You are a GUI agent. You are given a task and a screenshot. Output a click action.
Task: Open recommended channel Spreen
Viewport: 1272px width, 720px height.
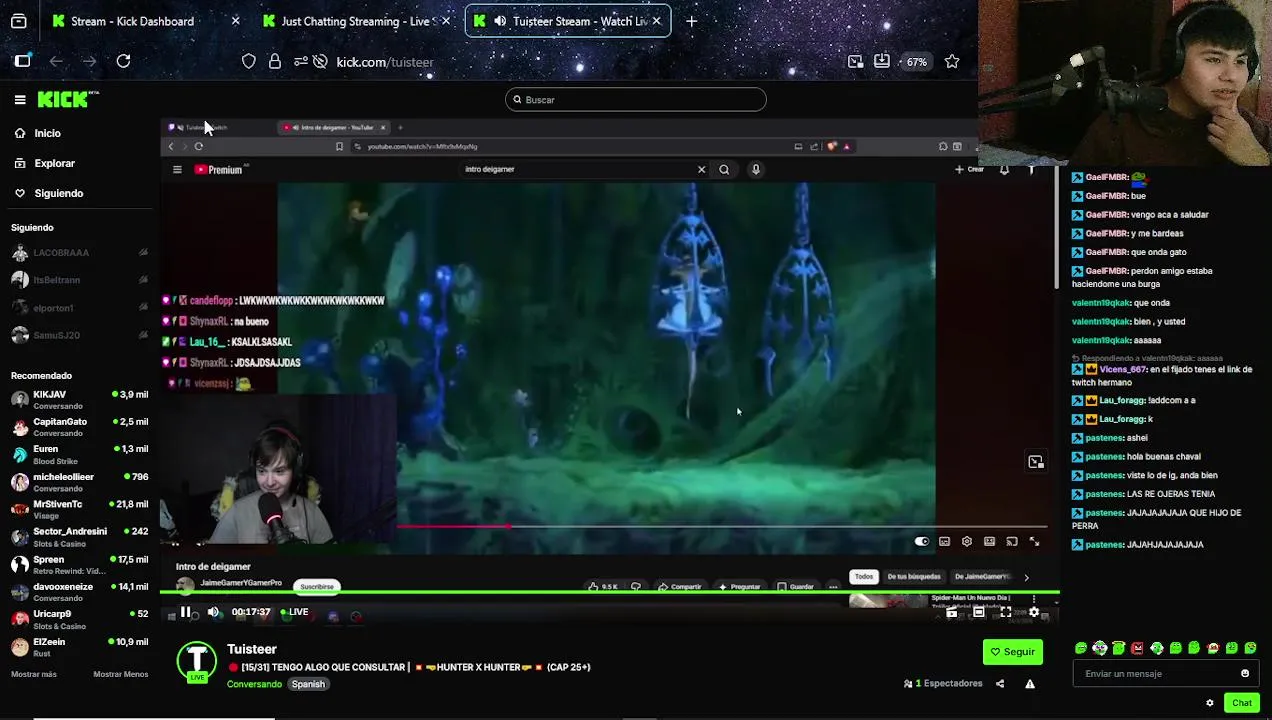tap(80, 565)
